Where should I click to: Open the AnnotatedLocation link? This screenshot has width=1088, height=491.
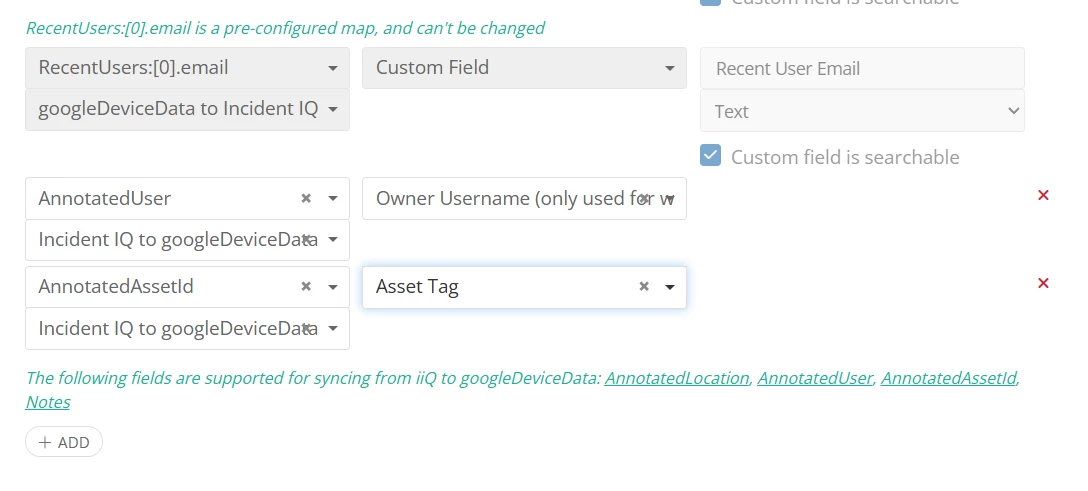tap(676, 378)
